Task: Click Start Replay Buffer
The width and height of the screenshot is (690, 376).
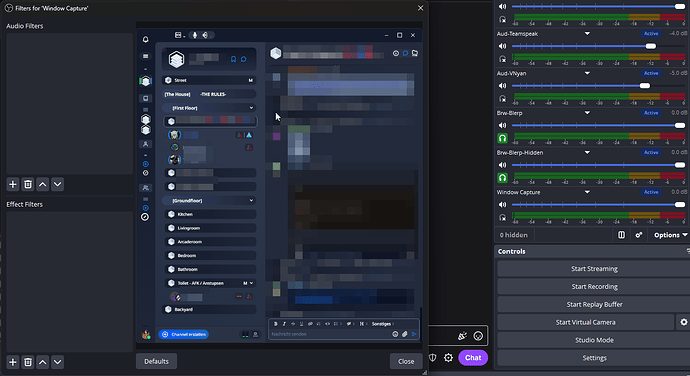Action: pyautogui.click(x=594, y=305)
